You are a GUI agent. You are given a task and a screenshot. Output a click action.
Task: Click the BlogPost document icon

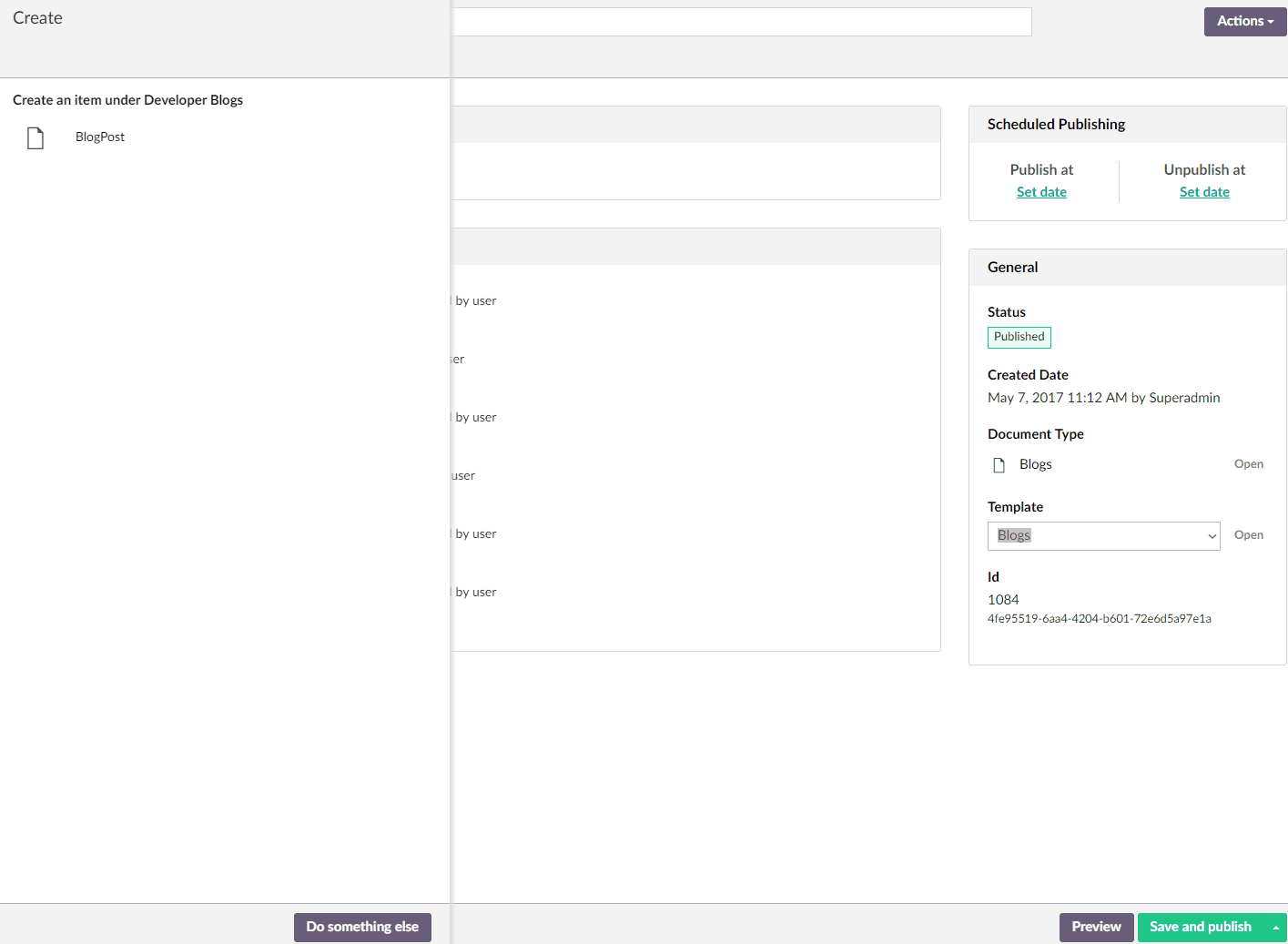(x=35, y=137)
